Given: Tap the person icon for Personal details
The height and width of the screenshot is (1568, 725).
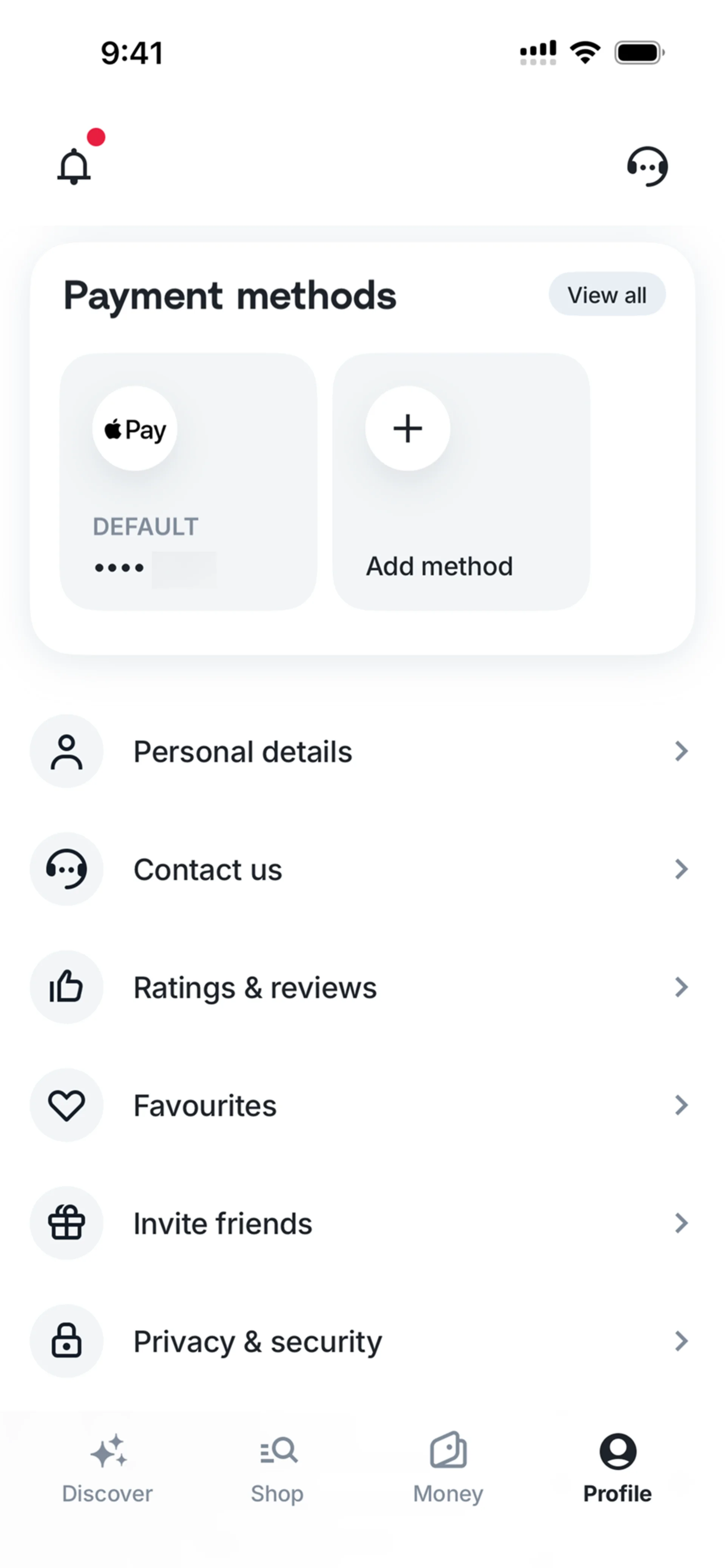Looking at the screenshot, I should [66, 752].
